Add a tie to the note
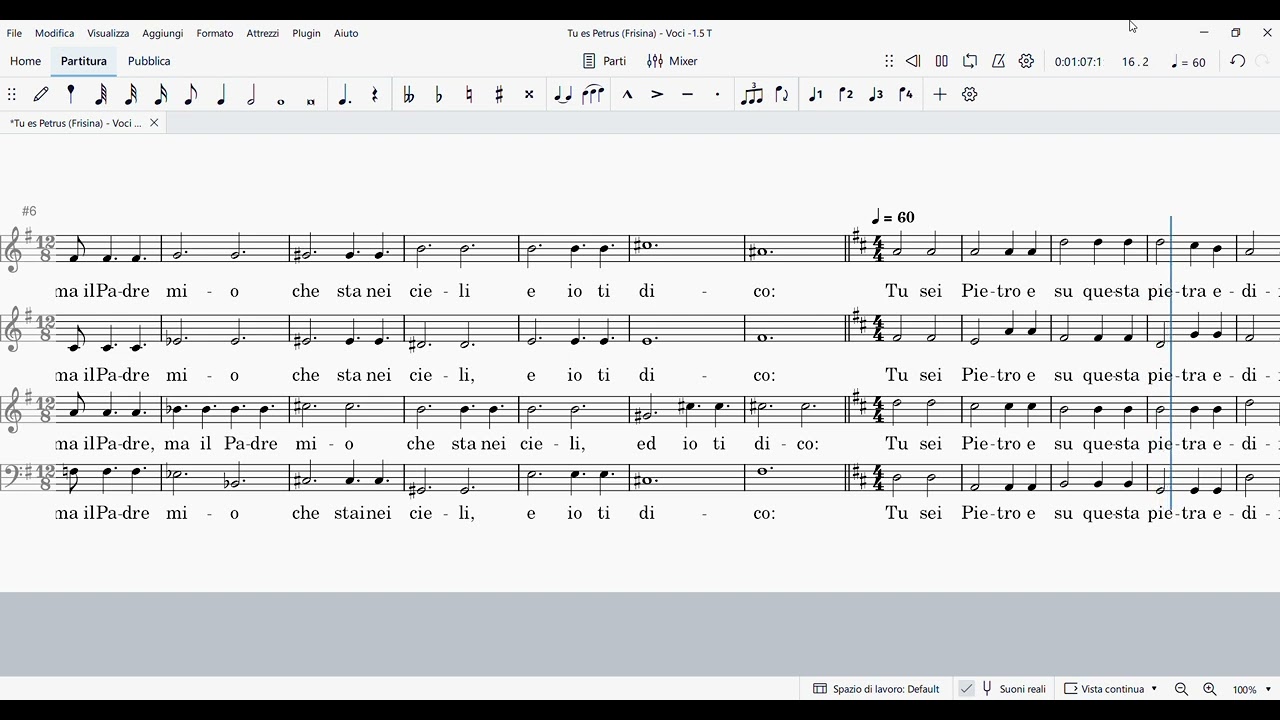 563,94
